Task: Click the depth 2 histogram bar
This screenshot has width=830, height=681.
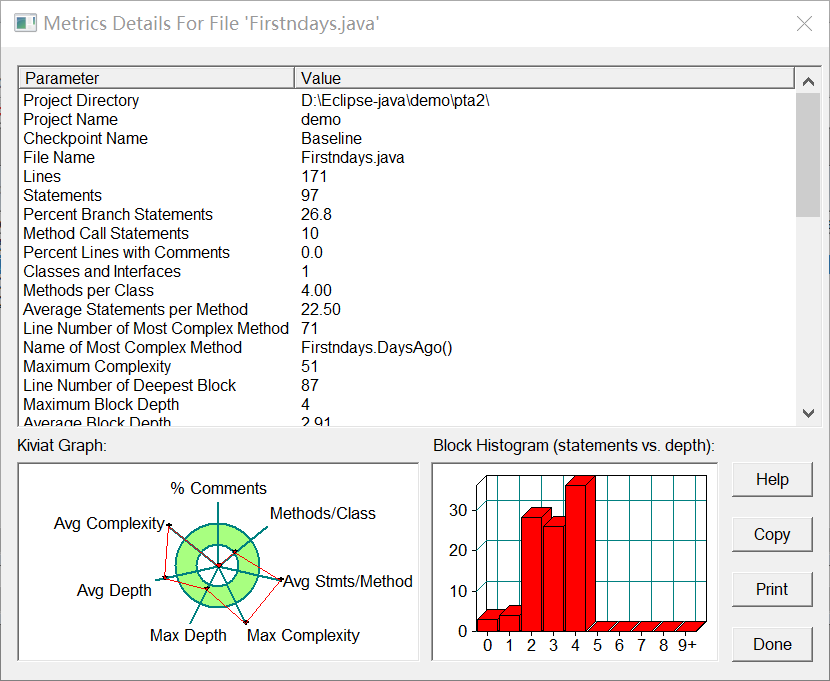Action: click(x=531, y=574)
